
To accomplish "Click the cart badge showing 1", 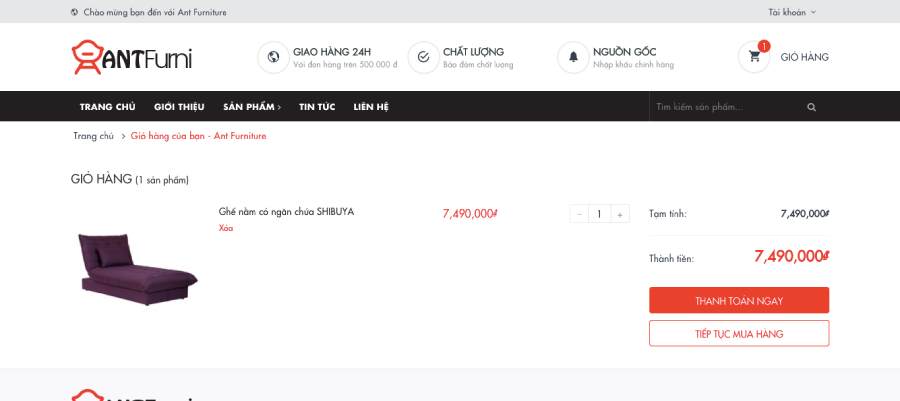I will [x=764, y=46].
